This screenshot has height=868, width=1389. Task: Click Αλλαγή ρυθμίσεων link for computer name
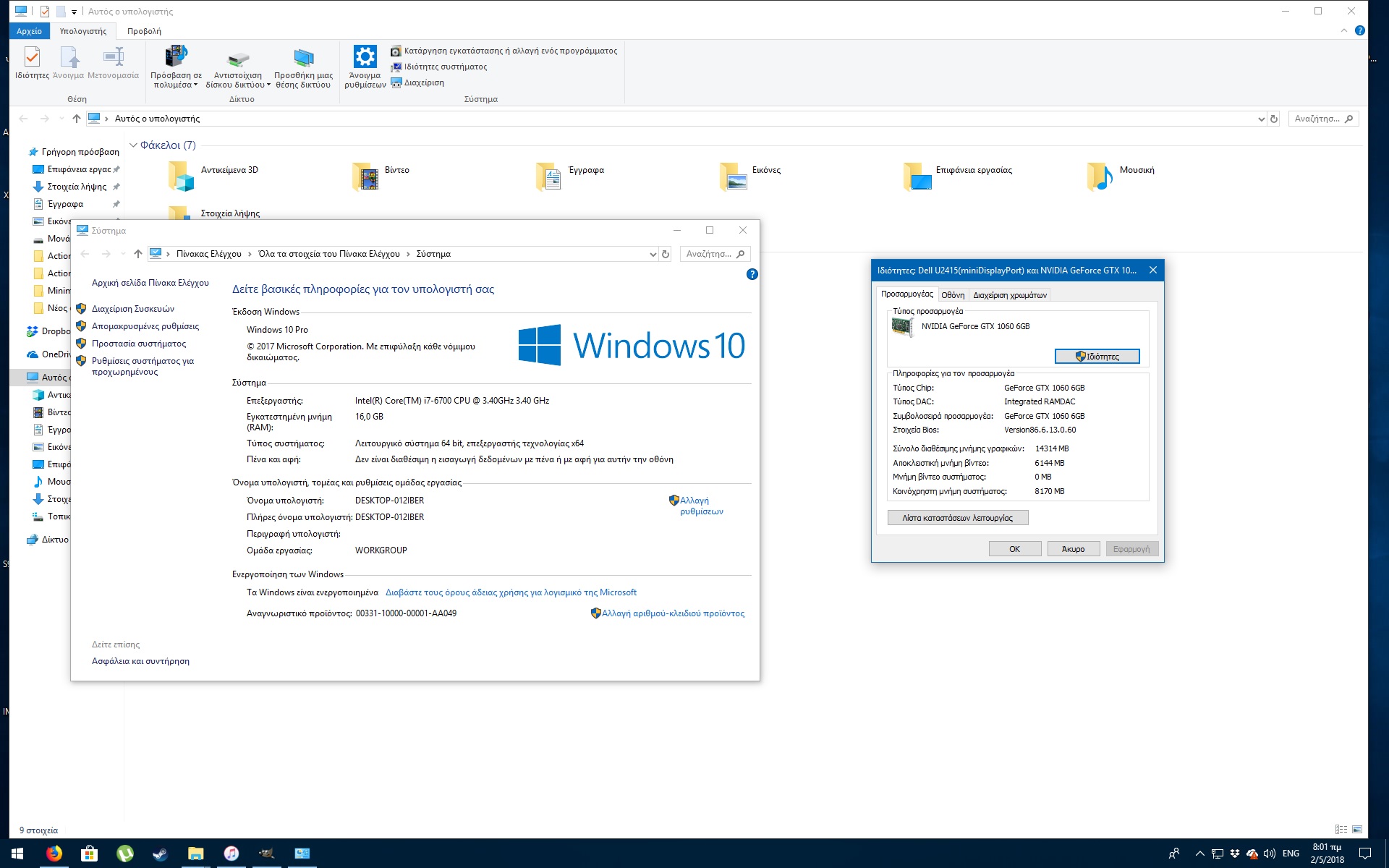(700, 506)
